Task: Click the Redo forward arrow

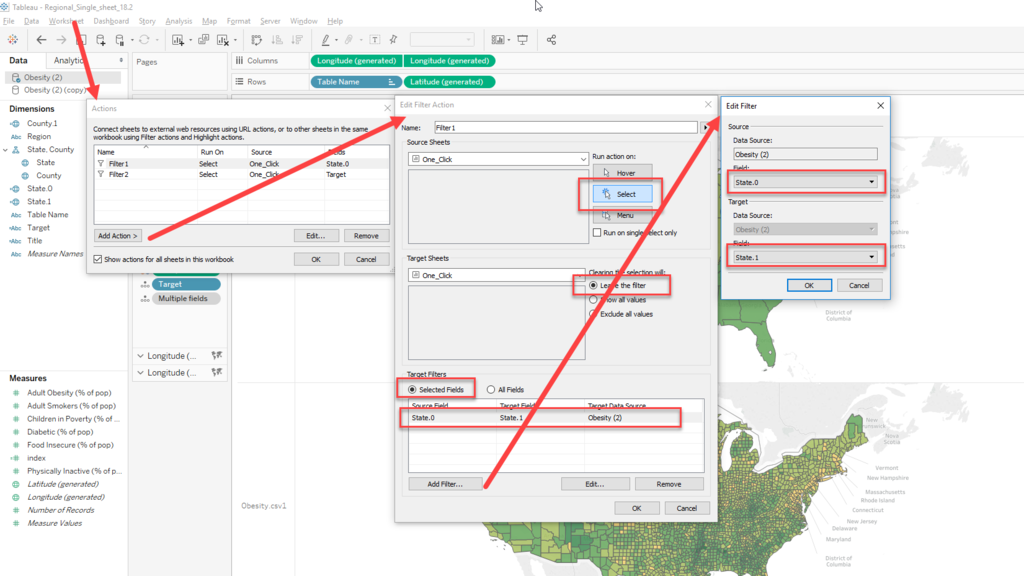Action: point(61,40)
